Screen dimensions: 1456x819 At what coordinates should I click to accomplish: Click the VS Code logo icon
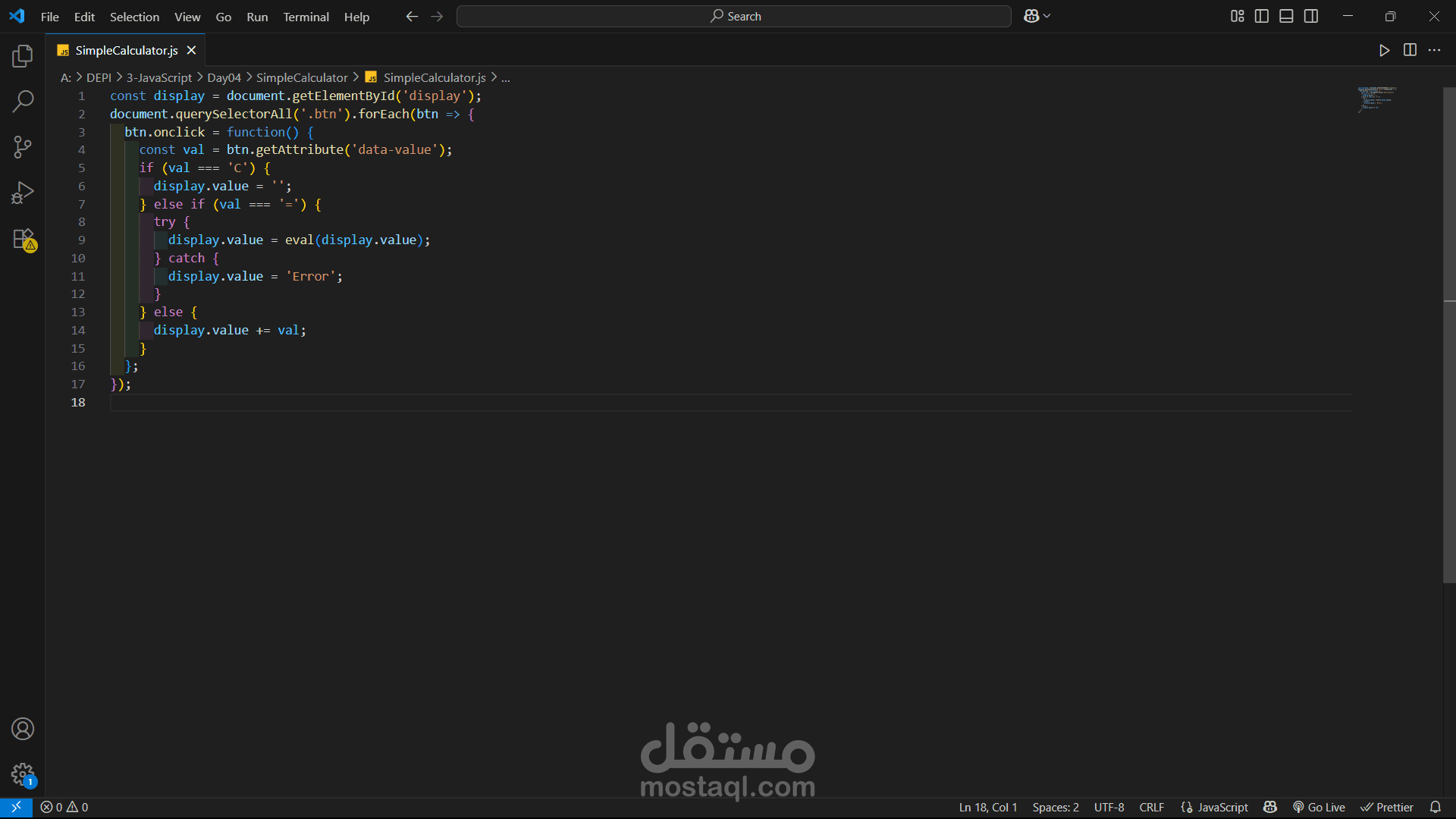(x=17, y=16)
